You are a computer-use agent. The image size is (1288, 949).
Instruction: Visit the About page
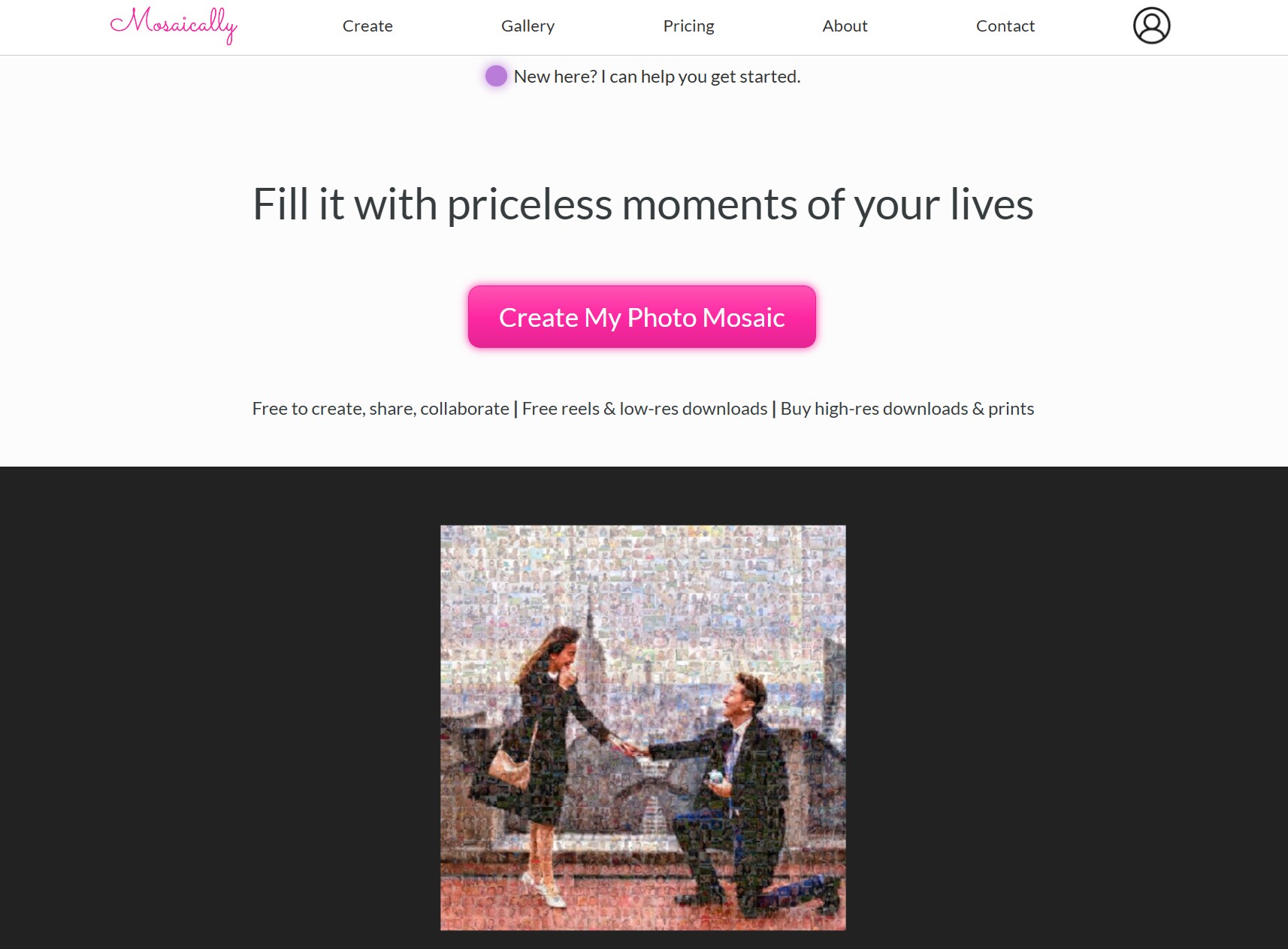(x=845, y=26)
